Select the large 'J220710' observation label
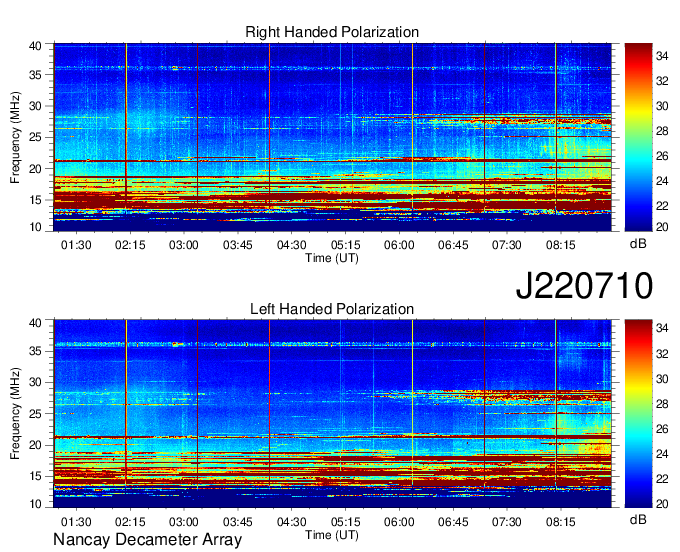 click(x=584, y=285)
